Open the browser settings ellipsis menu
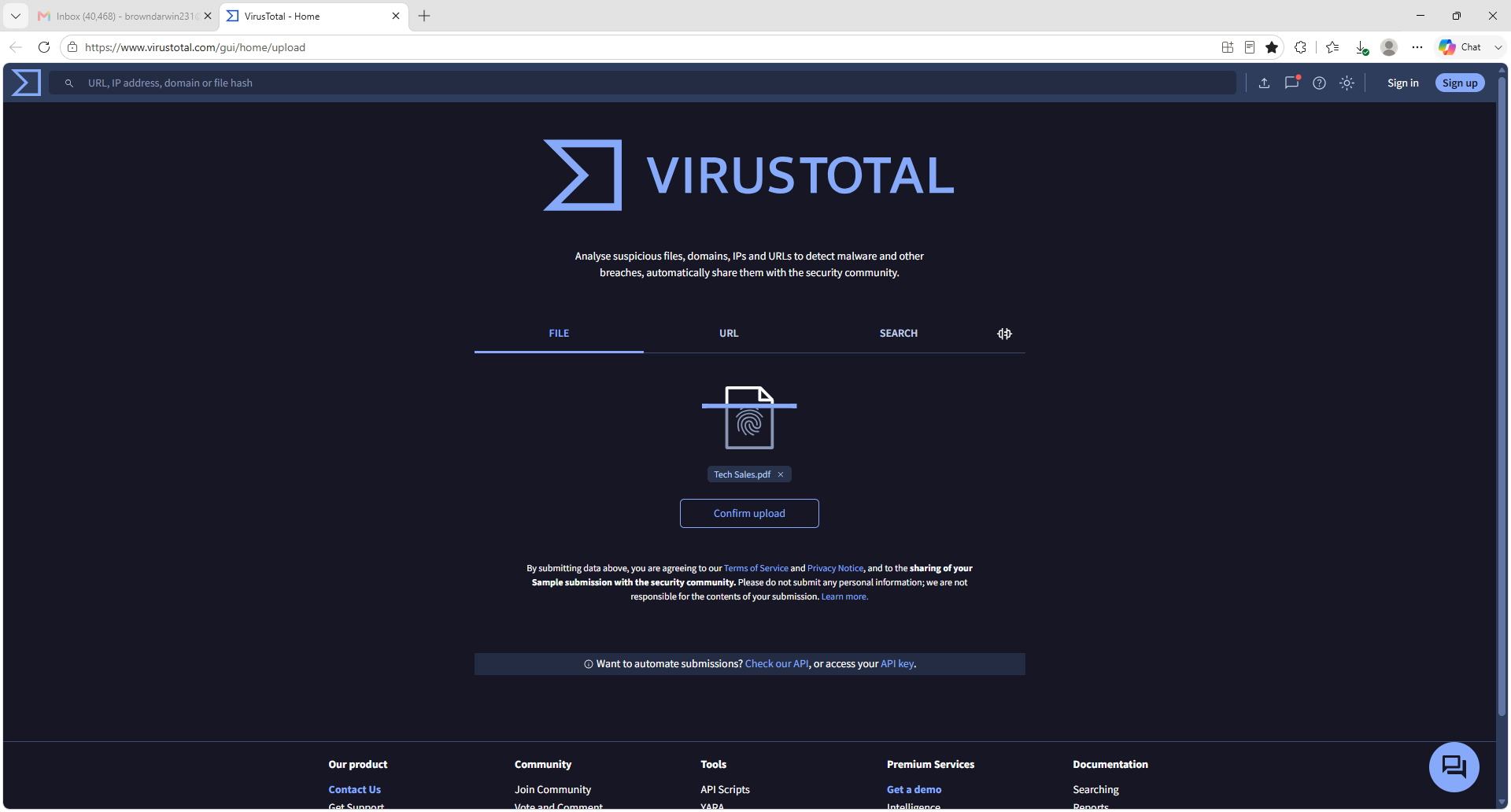This screenshot has width=1511, height=812. [1417, 47]
